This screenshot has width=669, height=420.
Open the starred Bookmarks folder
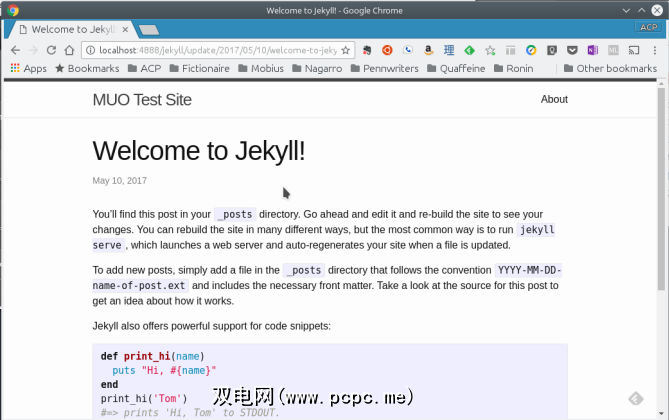tap(87, 68)
